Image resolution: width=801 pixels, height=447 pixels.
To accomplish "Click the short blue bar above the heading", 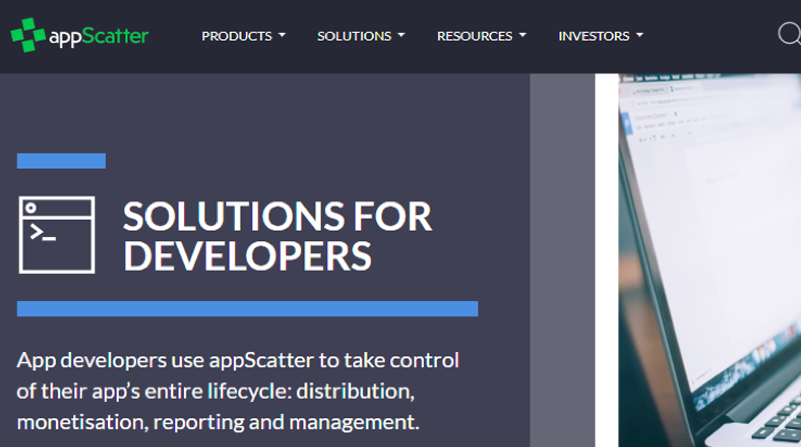I will coord(61,161).
